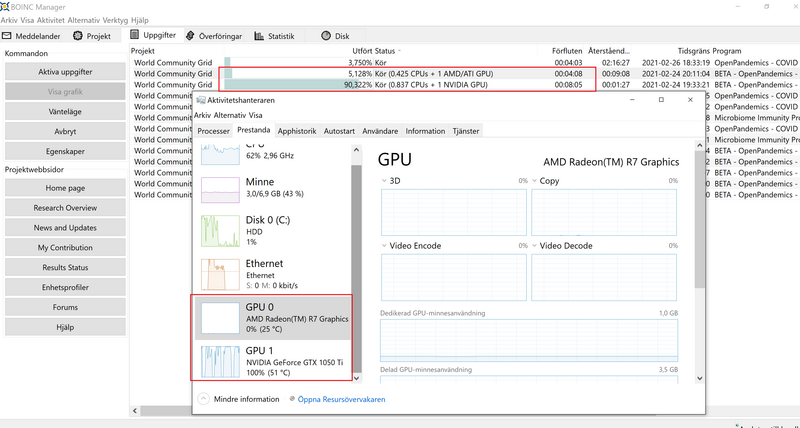Screen dimensions: 800x428
Task: Click the GPU details pane scroll-down arrow
Action: click(699, 378)
